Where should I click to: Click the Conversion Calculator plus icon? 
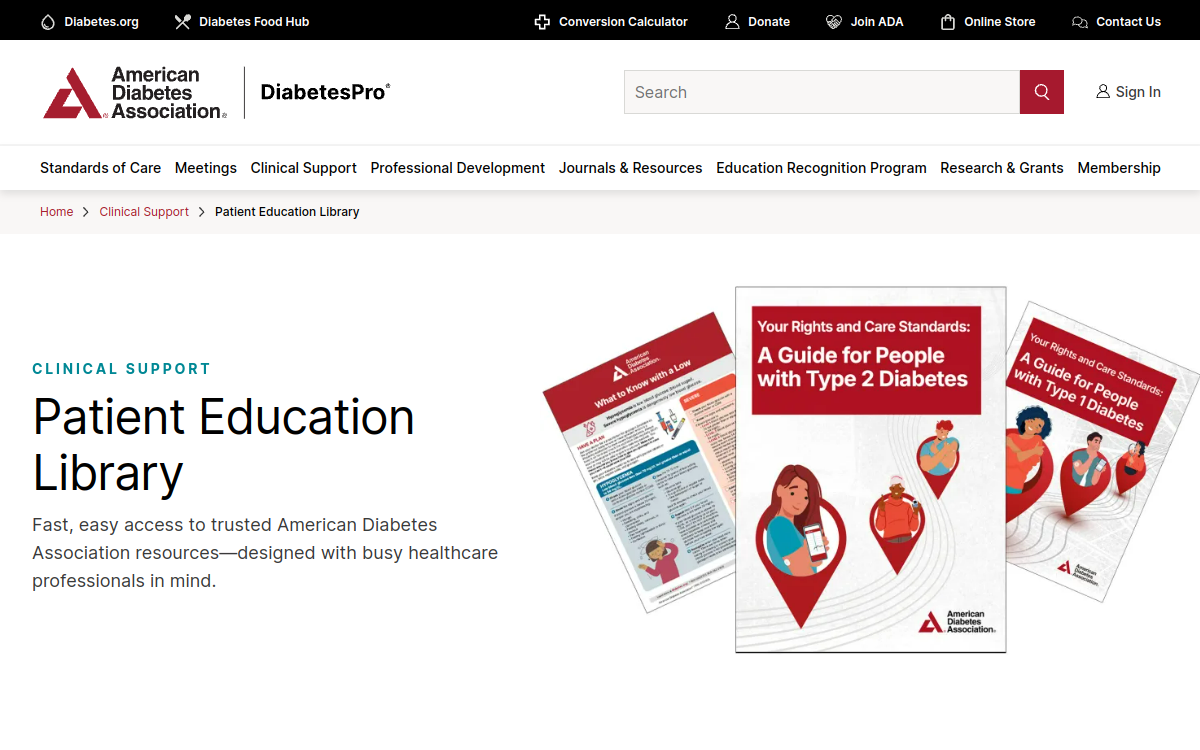tap(542, 21)
